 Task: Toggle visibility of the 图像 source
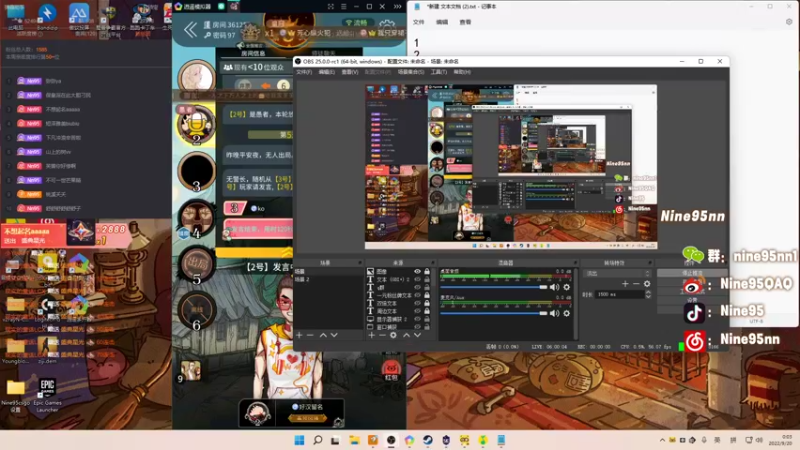click(417, 271)
